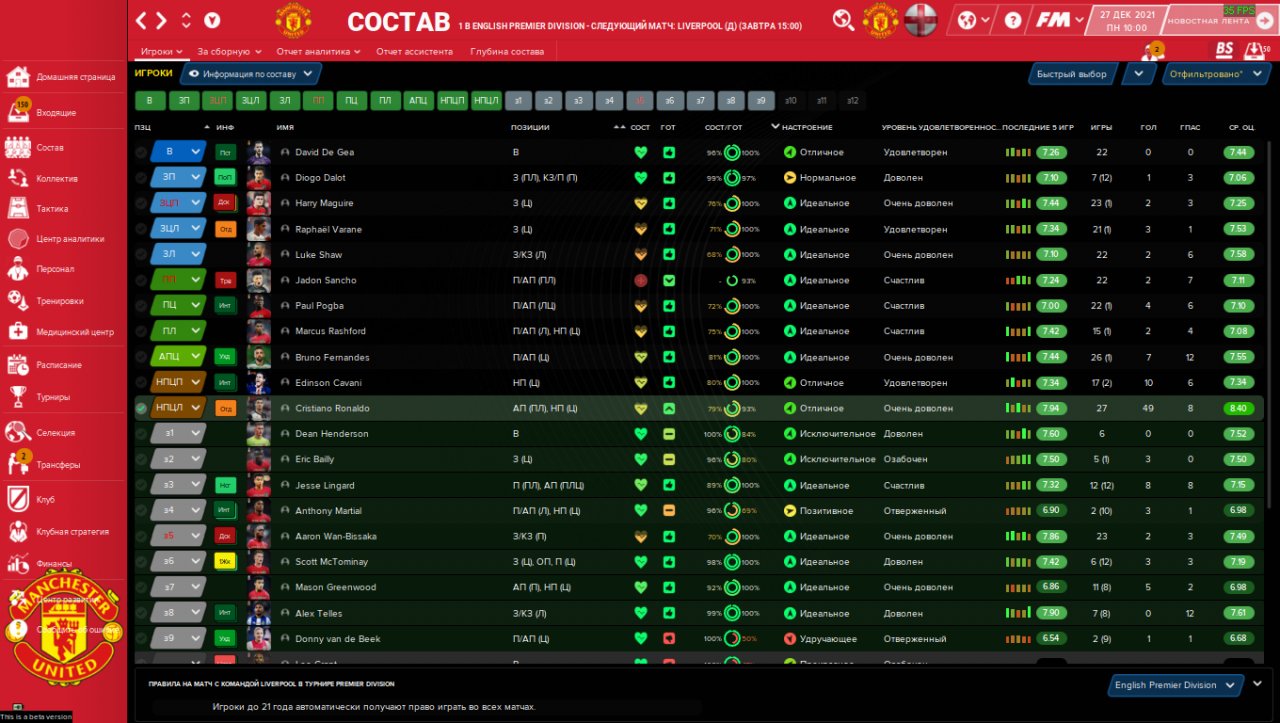The image size is (1280, 723).
Task: Open Cristiano Ronaldo's face thumbnail
Action: click(x=259, y=408)
